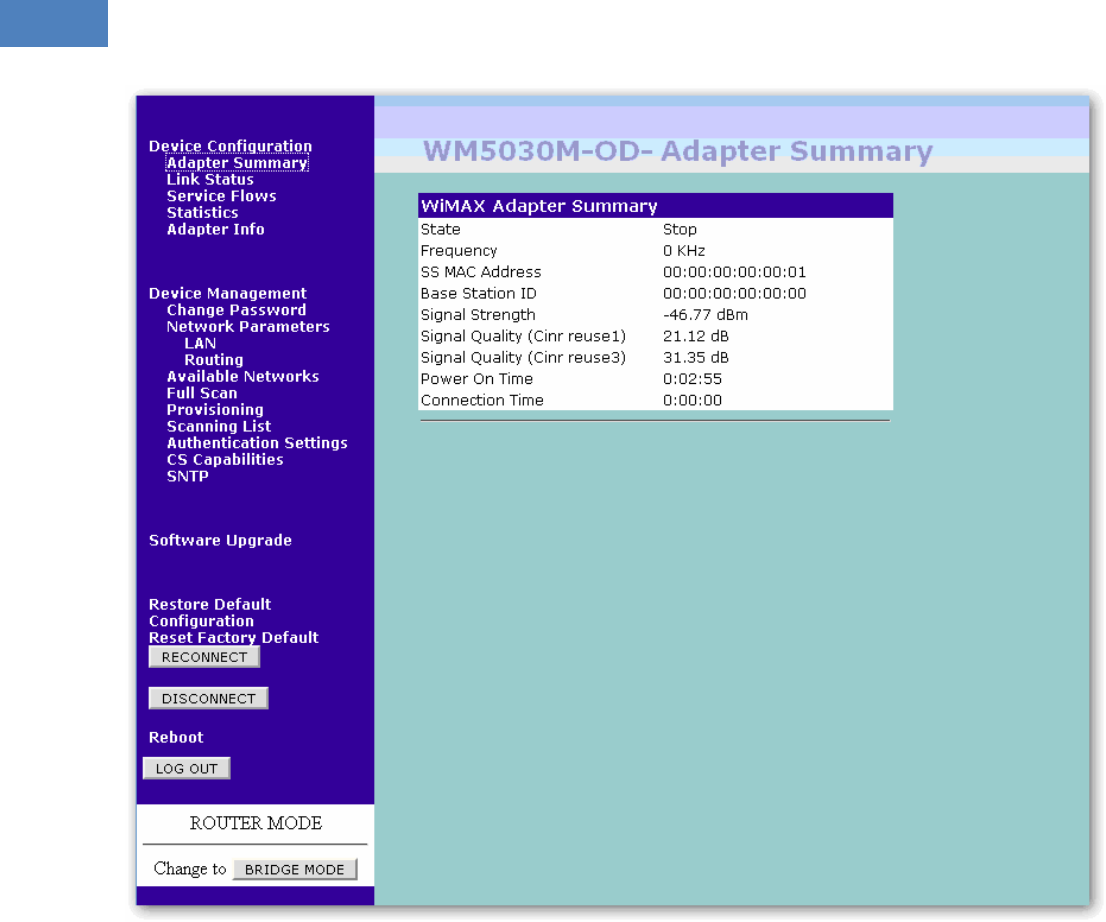View the Service Flows page
The width and height of the screenshot is (1106, 922).
point(221,196)
